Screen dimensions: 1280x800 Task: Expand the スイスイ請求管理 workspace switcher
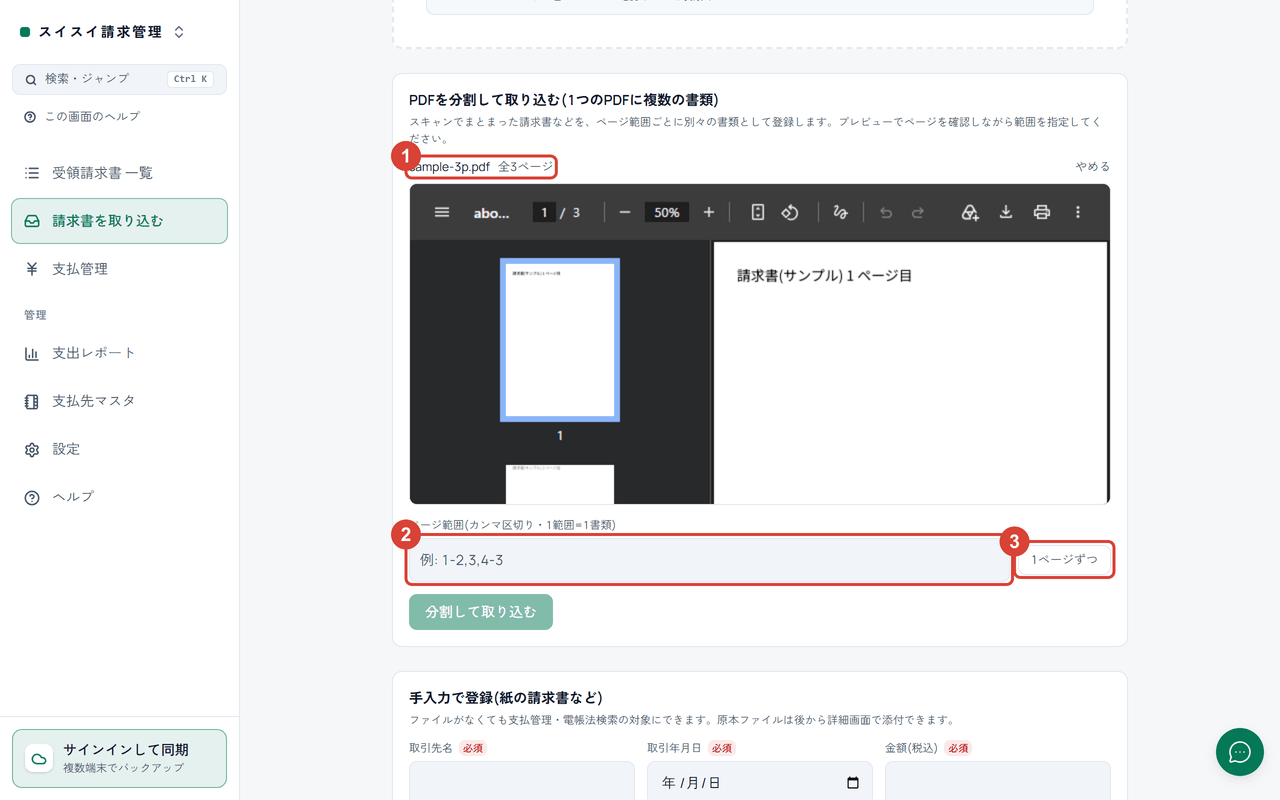179,32
